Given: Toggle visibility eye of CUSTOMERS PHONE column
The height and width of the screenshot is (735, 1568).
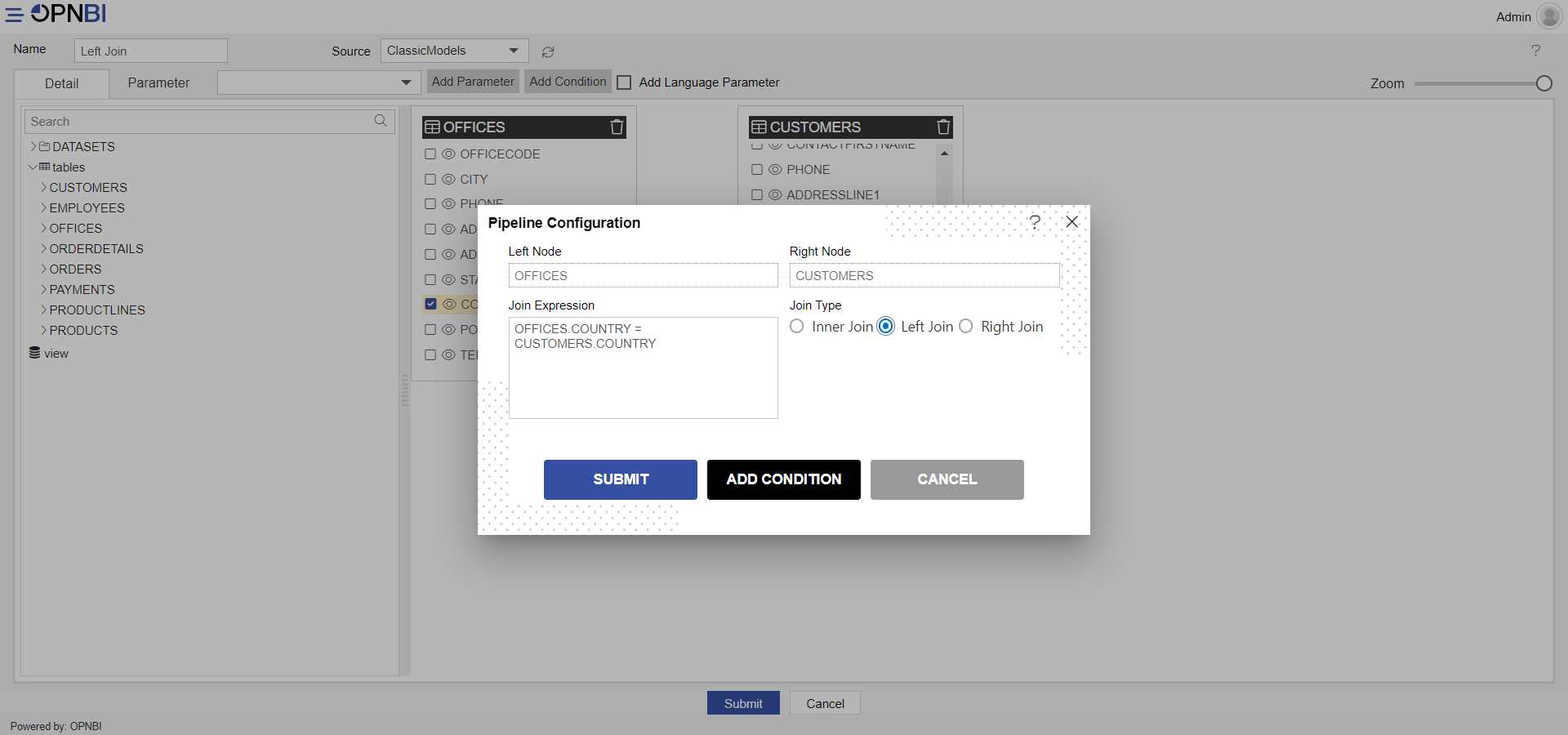Looking at the screenshot, I should (775, 170).
